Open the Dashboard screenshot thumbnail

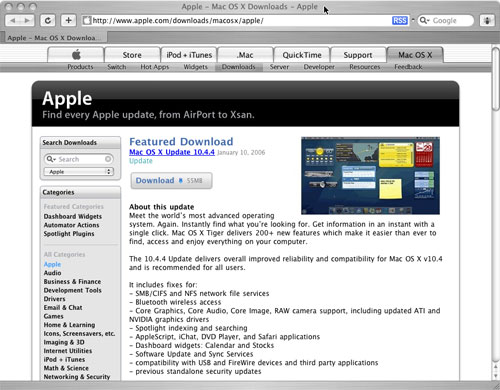tap(370, 175)
